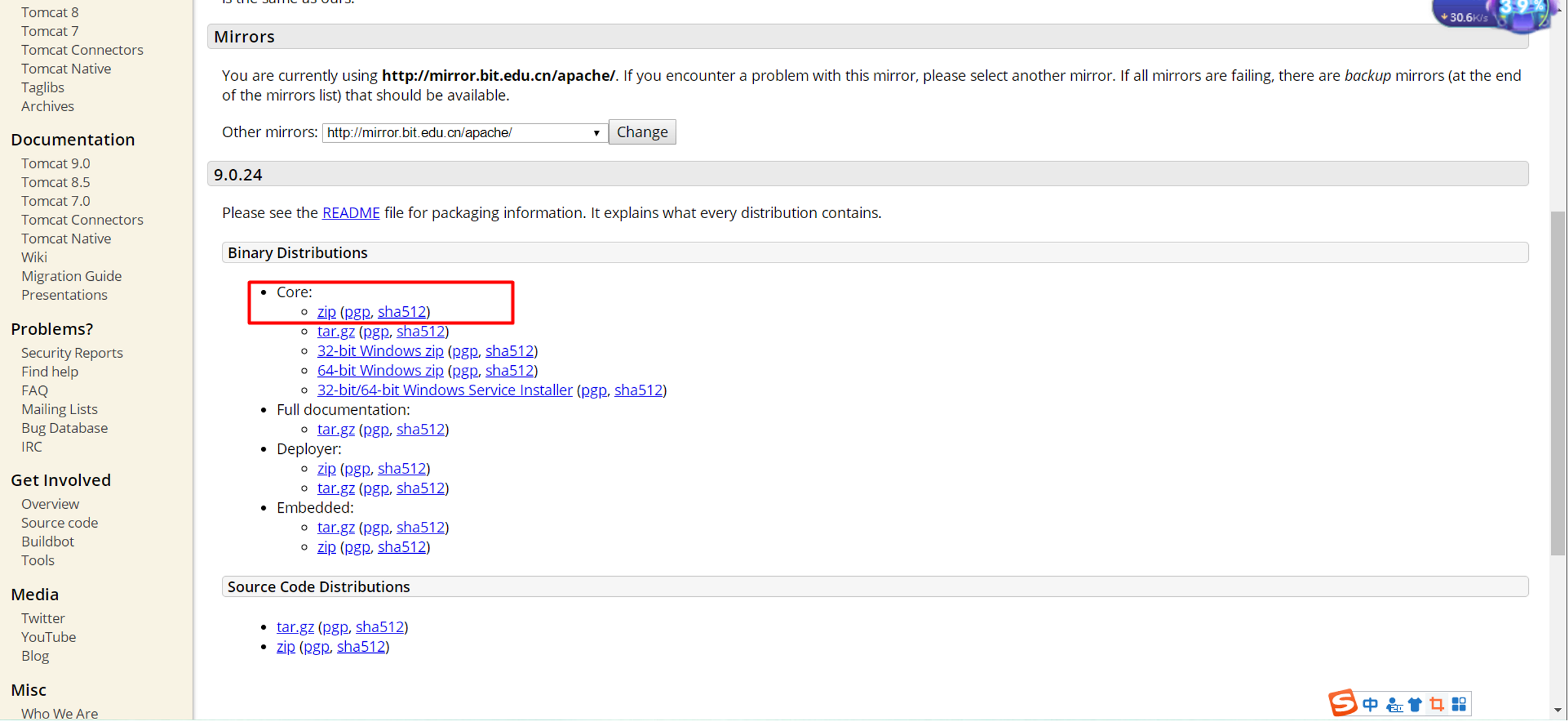
Task: Go to Security Reports in sidebar
Action: click(72, 353)
